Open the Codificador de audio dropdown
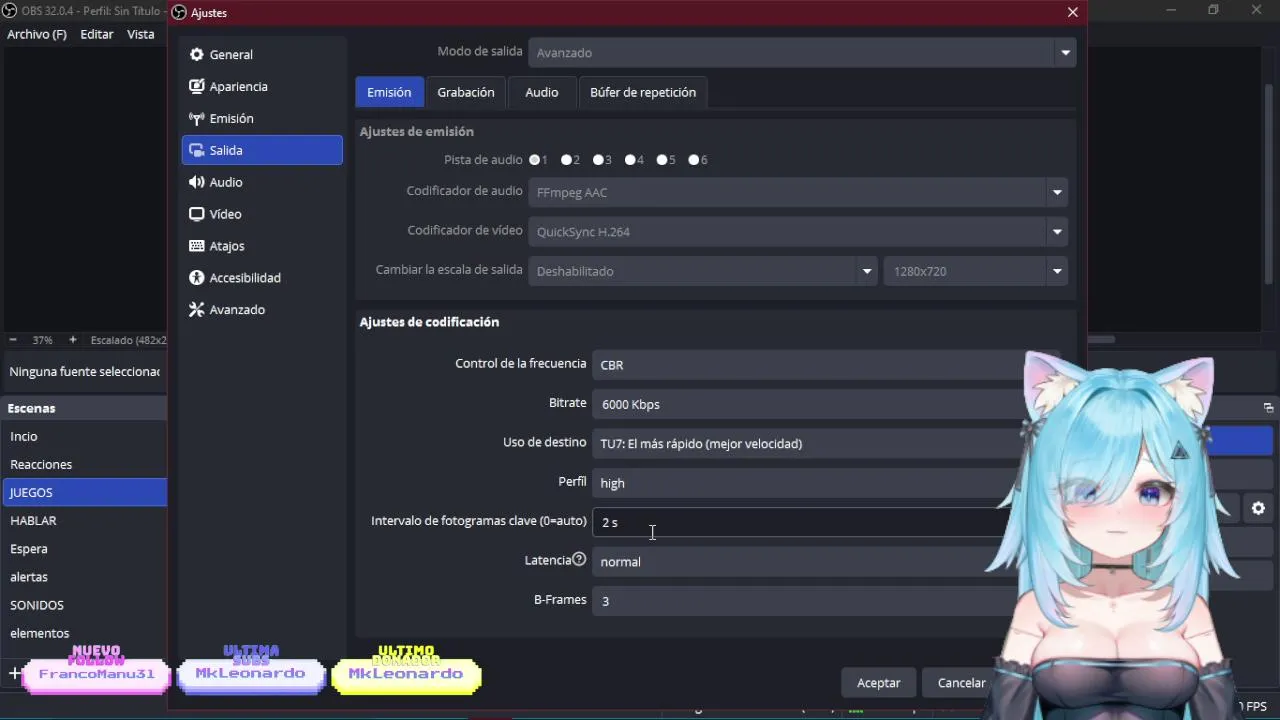Image resolution: width=1280 pixels, height=720 pixels. click(798, 192)
